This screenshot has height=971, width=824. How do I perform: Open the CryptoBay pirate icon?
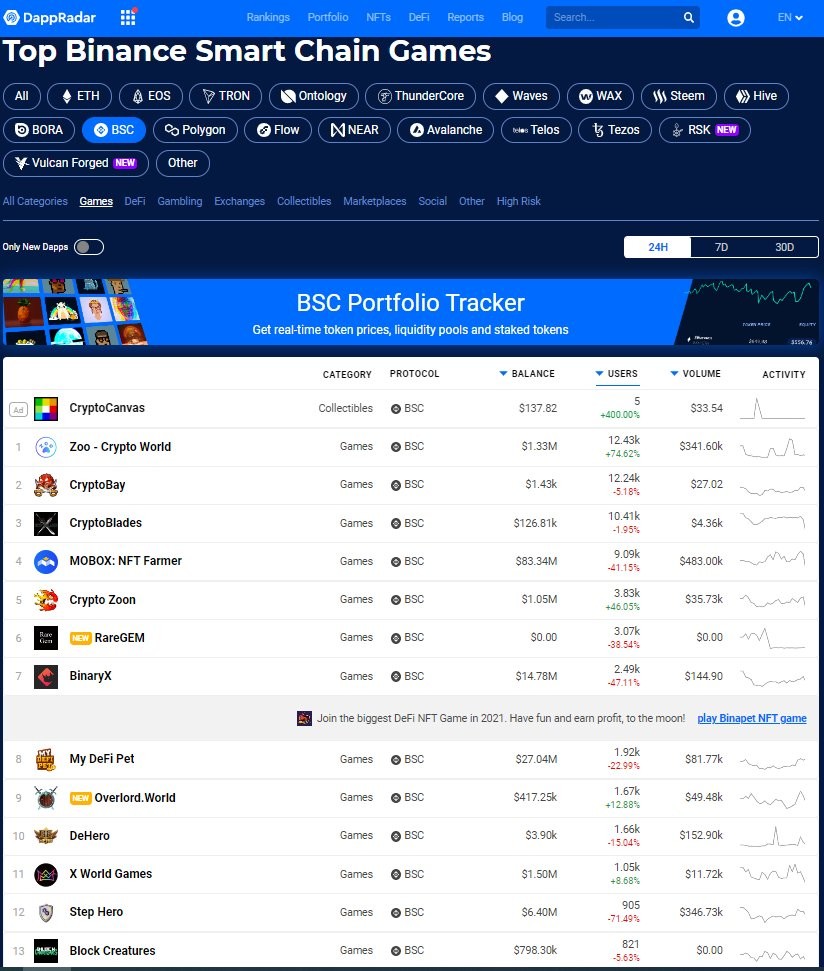[46, 485]
